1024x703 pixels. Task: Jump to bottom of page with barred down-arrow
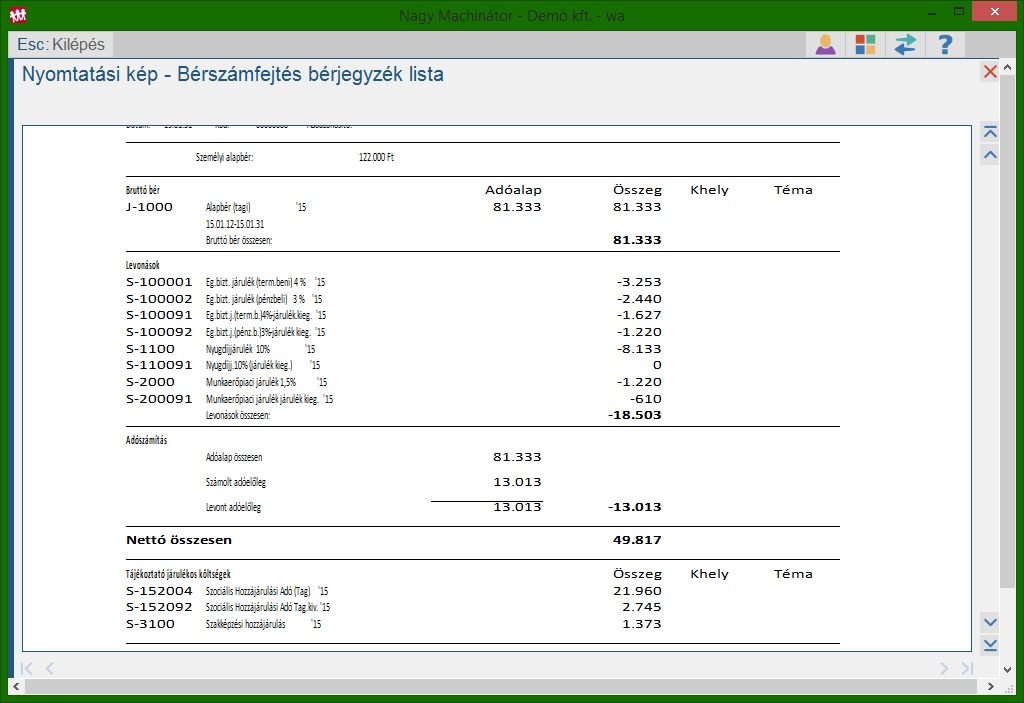990,645
